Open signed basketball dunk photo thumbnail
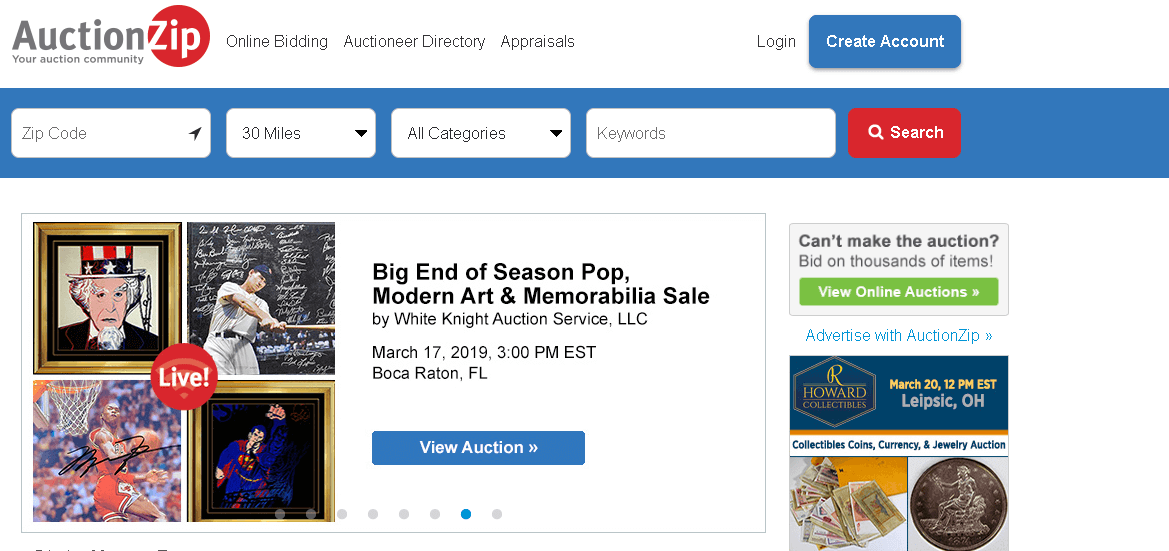 (x=107, y=450)
